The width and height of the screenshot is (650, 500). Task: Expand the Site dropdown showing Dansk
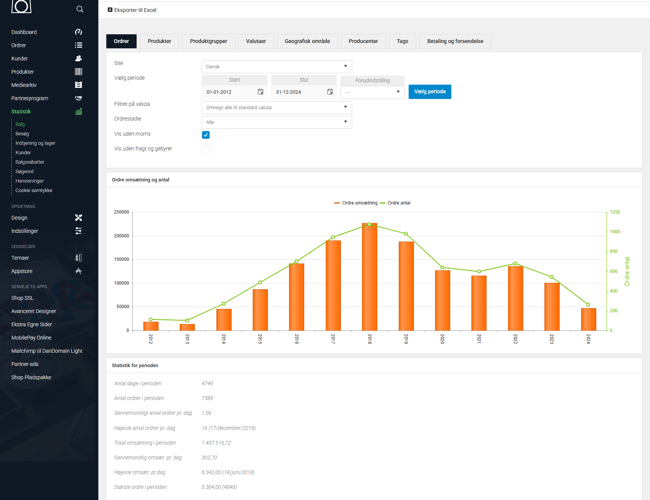pos(276,66)
